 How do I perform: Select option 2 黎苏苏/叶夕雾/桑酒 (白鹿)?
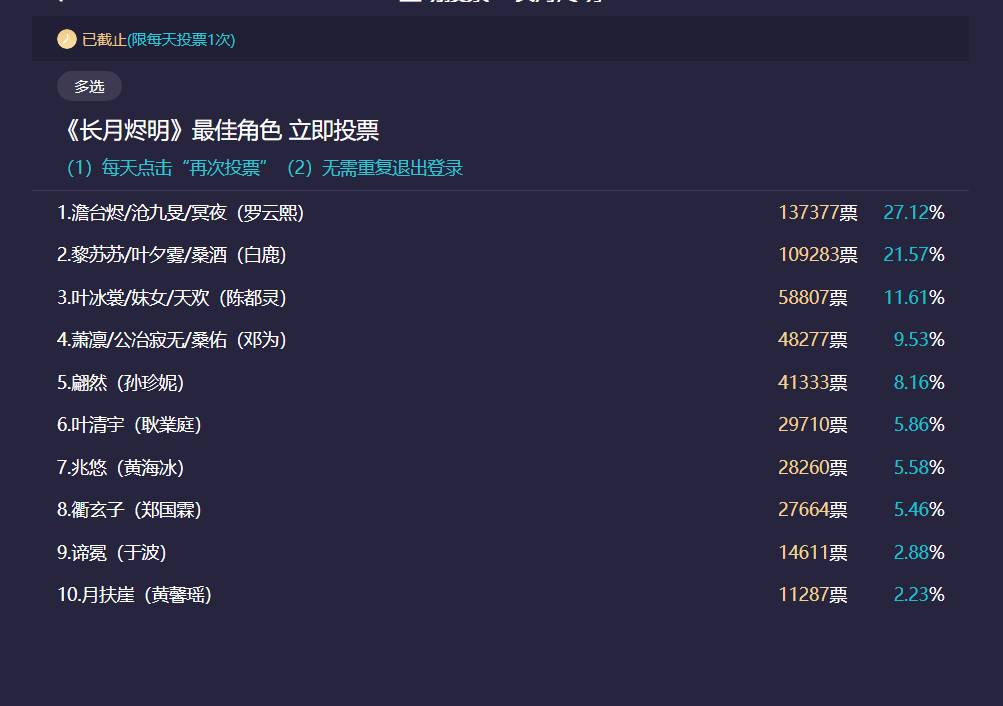point(171,255)
